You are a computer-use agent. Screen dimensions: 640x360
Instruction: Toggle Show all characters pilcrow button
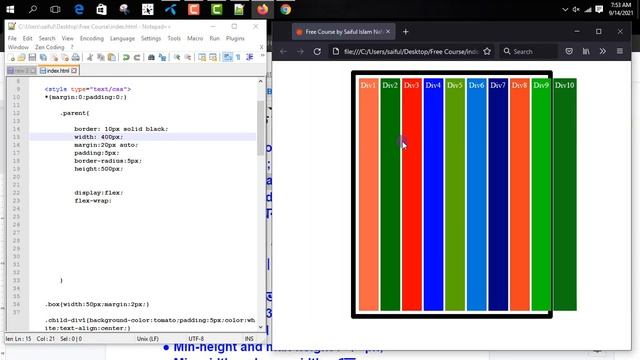[x=238, y=58]
